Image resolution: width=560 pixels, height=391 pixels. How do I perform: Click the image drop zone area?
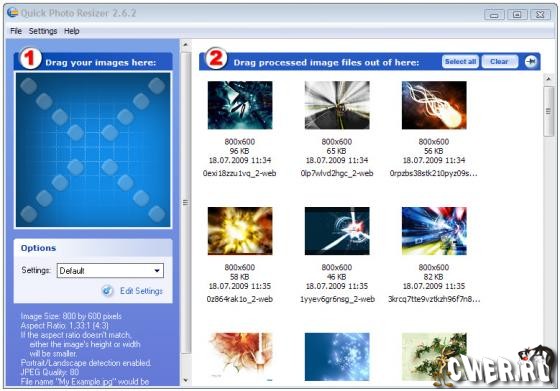point(93,150)
